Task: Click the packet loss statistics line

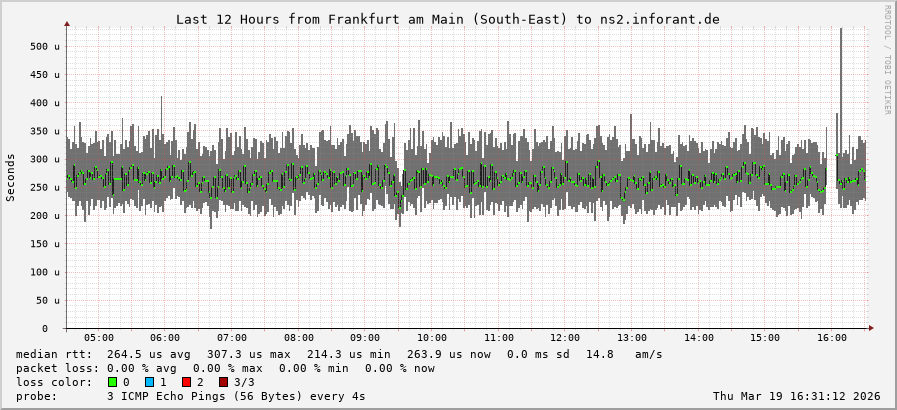Action: point(225,368)
